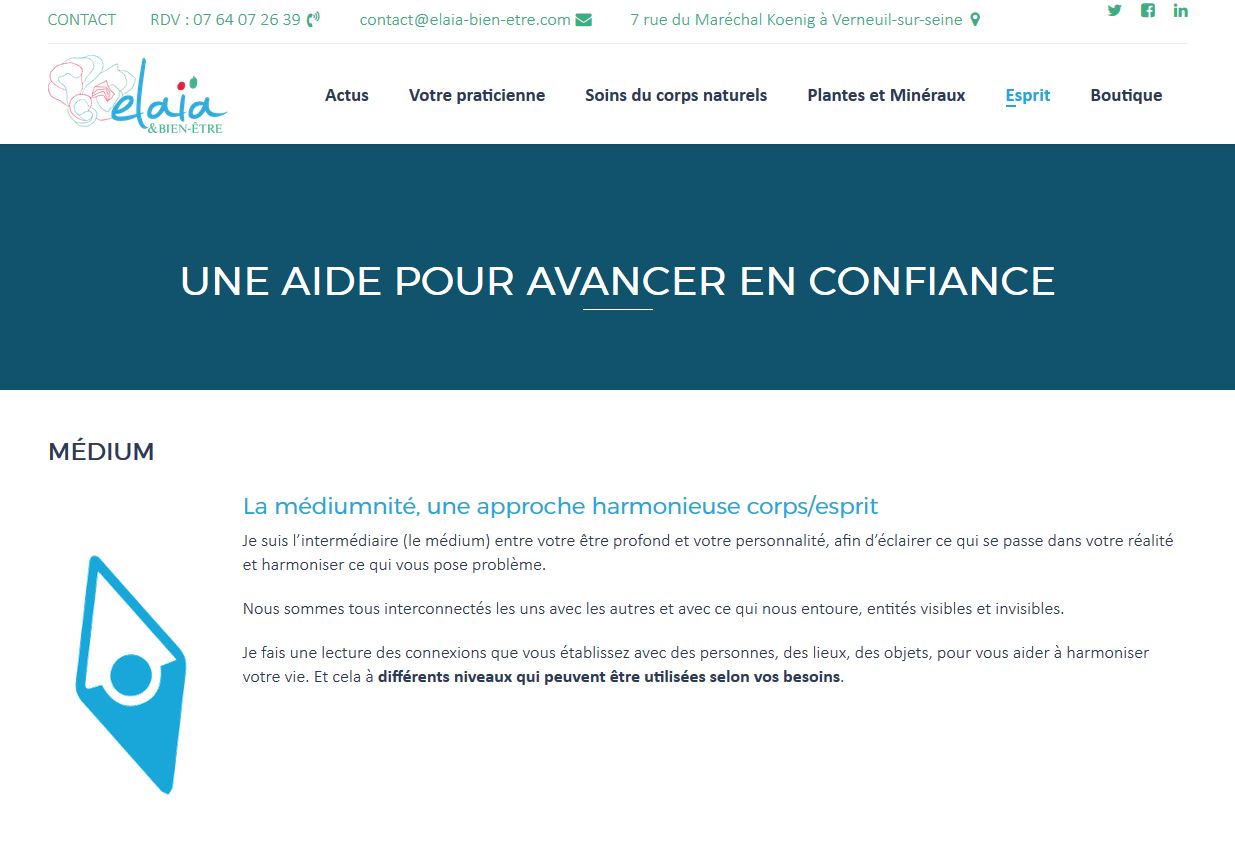This screenshot has height=848, width=1235.
Task: Click the MÉDIUM section heading
Action: point(101,452)
